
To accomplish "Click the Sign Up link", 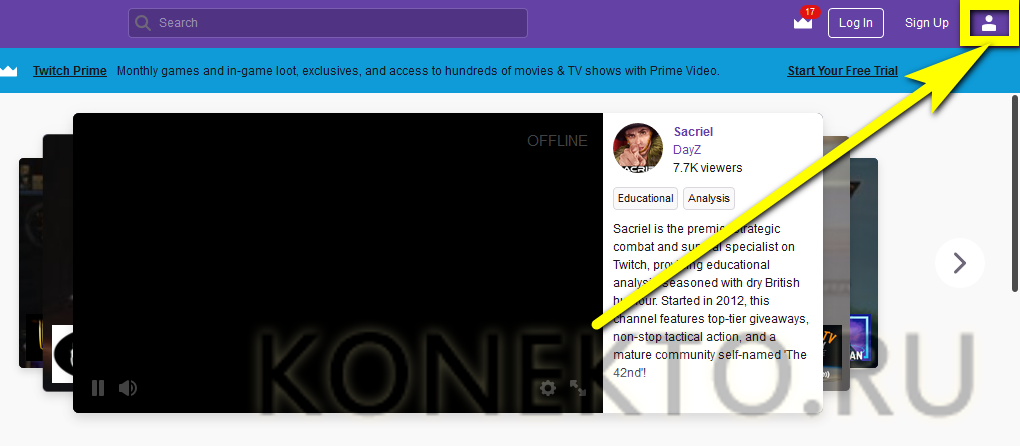I will click(x=926, y=23).
